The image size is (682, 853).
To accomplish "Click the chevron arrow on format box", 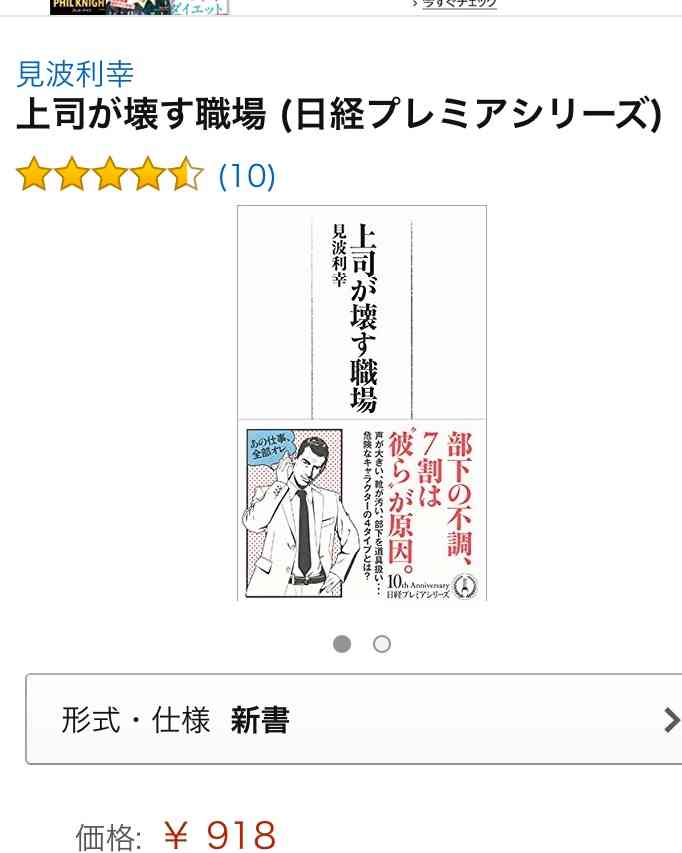I will pos(672,721).
